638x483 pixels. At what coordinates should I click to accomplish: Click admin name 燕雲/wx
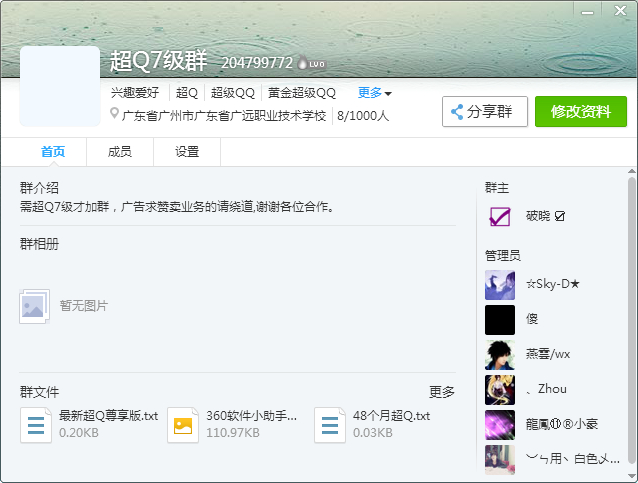coord(548,354)
